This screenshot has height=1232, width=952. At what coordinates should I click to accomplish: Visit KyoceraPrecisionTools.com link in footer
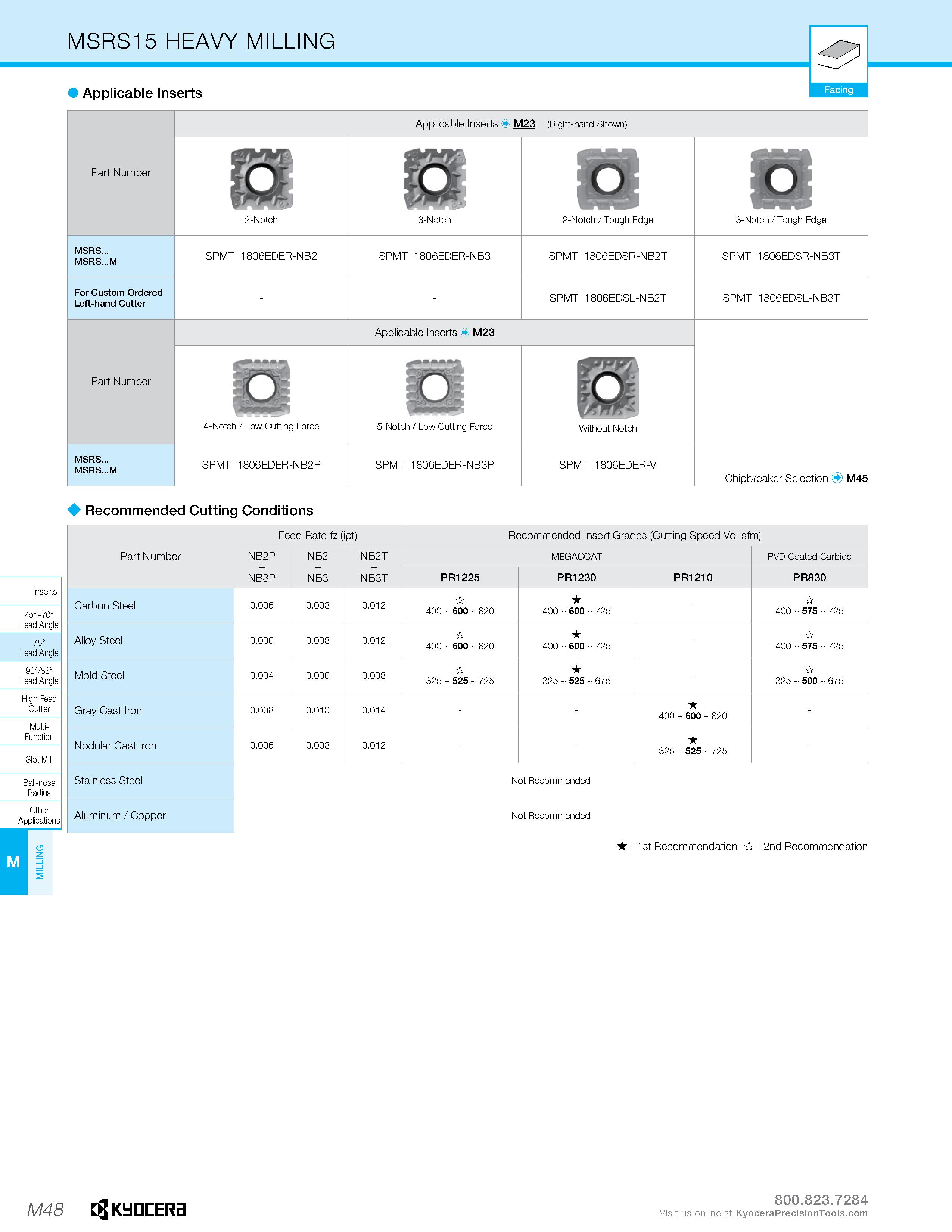coord(802,1213)
